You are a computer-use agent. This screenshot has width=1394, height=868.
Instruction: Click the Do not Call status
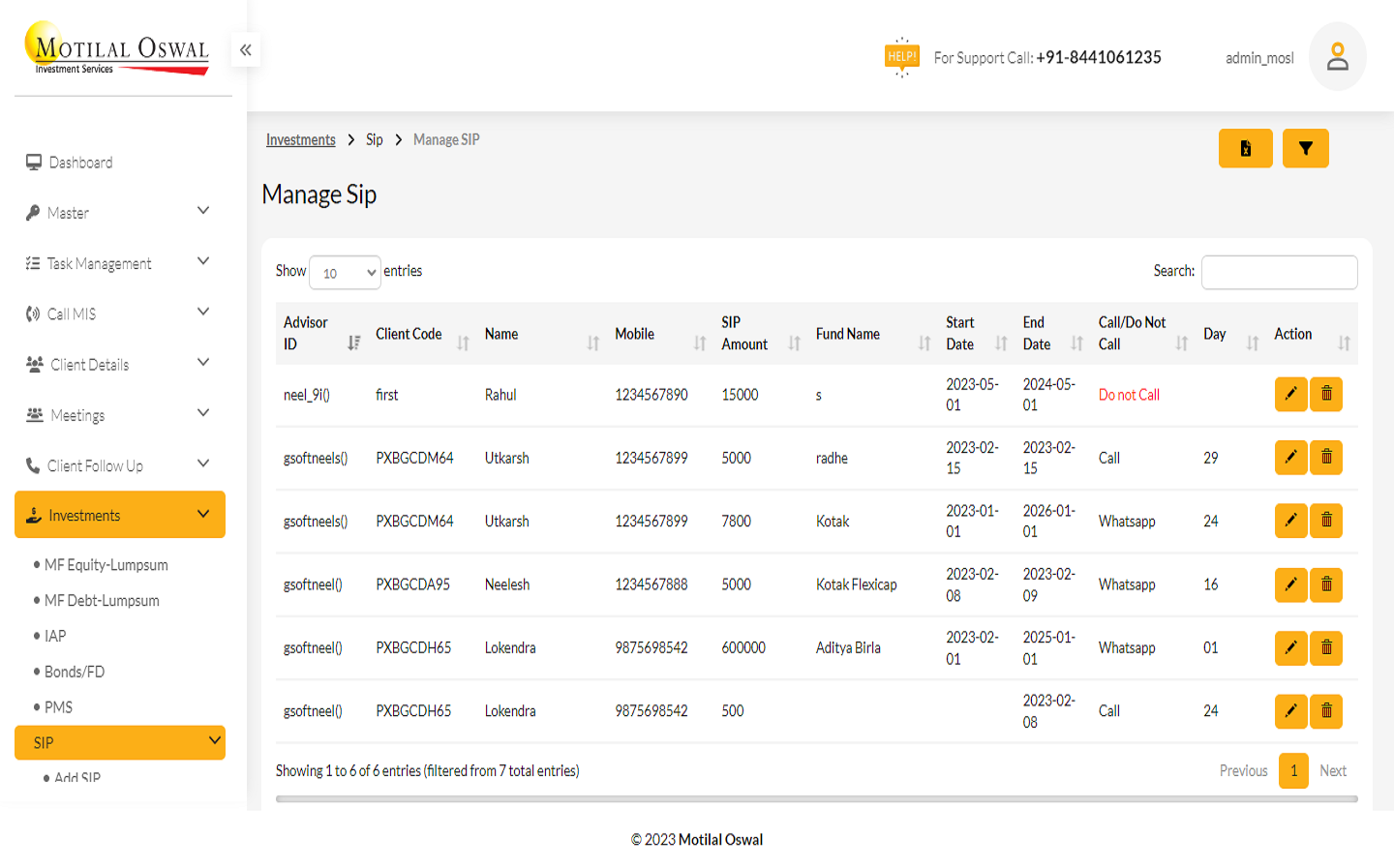tap(1129, 395)
